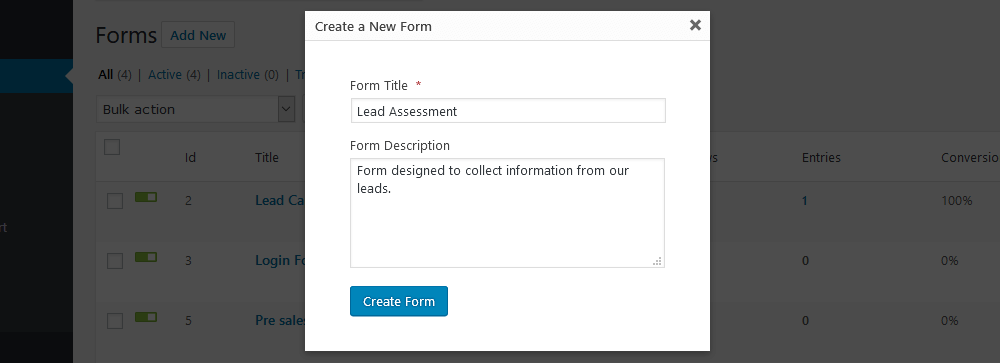Show the All forms filter
This screenshot has width=1000, height=363.
point(105,75)
